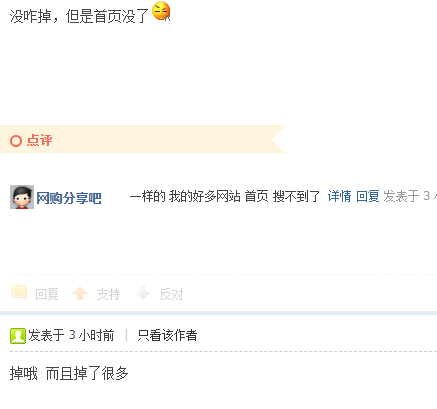
Task: Open 网购分享吧 user avatar
Action: (22, 197)
